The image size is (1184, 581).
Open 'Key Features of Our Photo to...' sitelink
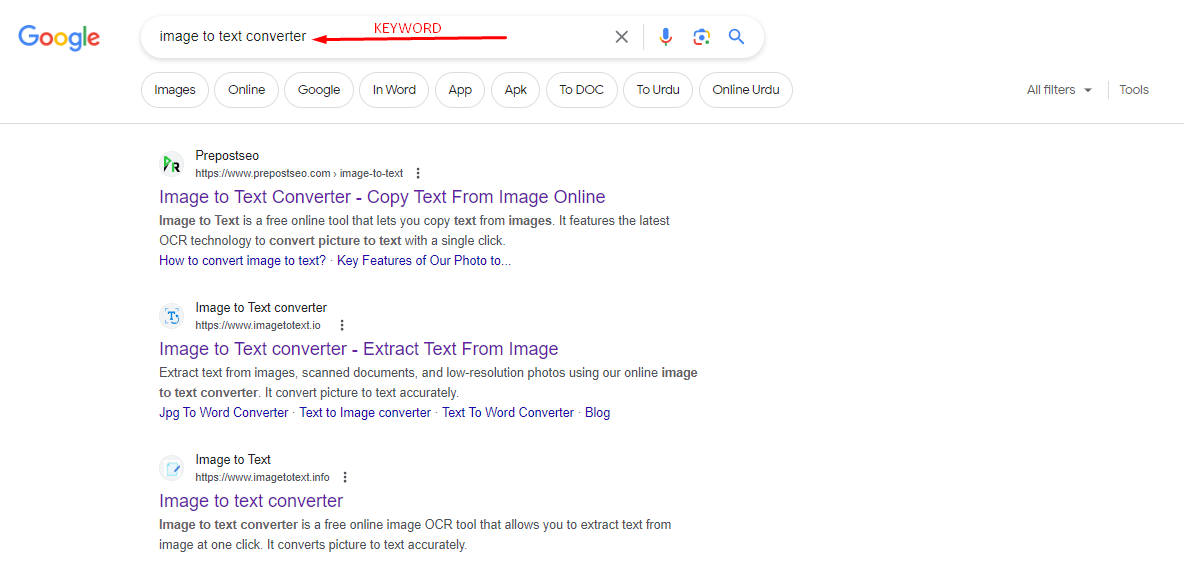click(x=424, y=261)
